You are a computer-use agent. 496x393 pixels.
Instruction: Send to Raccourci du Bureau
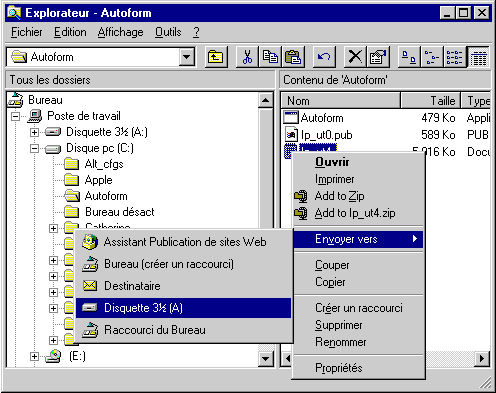click(x=183, y=330)
